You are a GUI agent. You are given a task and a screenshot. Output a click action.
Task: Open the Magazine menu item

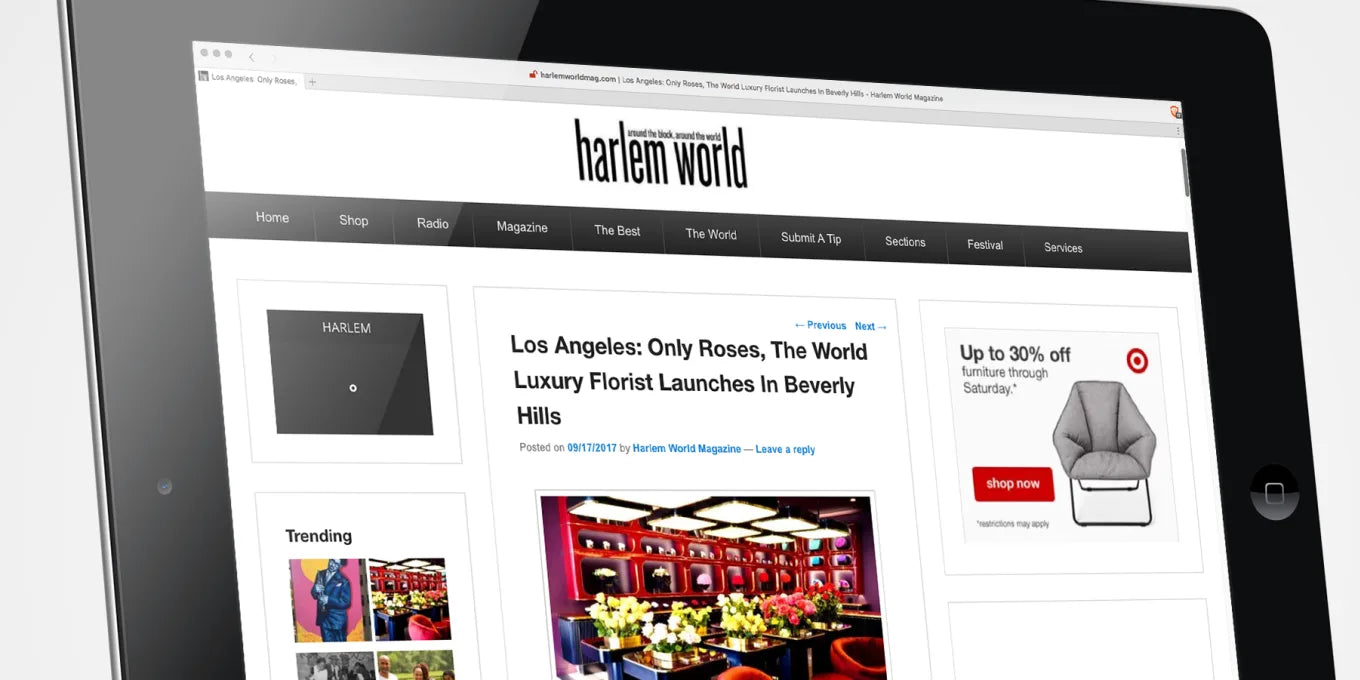[x=522, y=227]
